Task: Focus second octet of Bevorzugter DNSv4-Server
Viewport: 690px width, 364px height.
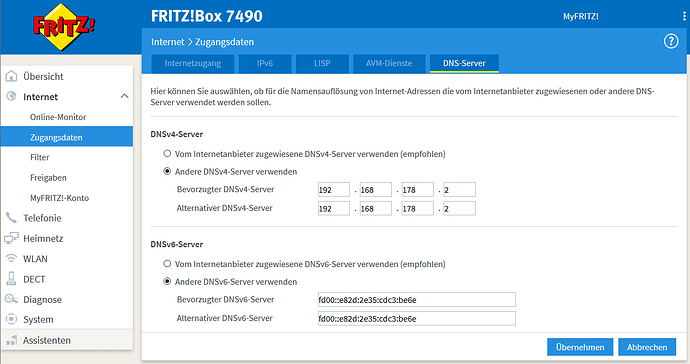Action: click(x=375, y=190)
